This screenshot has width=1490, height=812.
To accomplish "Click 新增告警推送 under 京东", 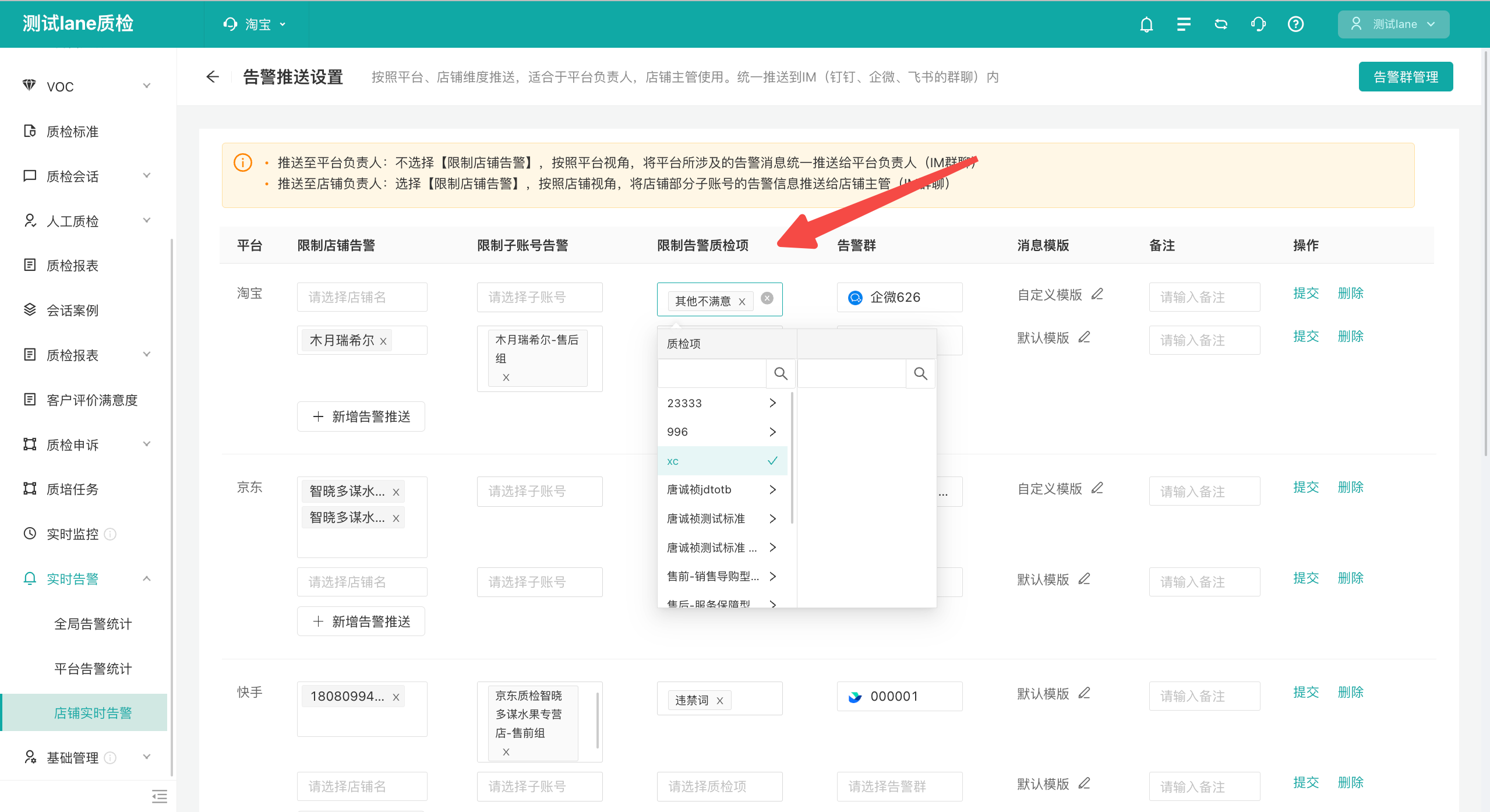I will click(x=361, y=622).
